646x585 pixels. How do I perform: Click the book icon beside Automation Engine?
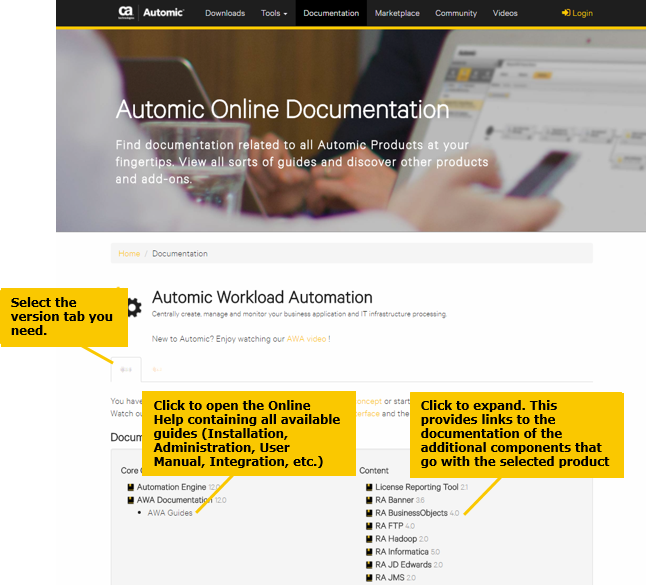[130, 487]
